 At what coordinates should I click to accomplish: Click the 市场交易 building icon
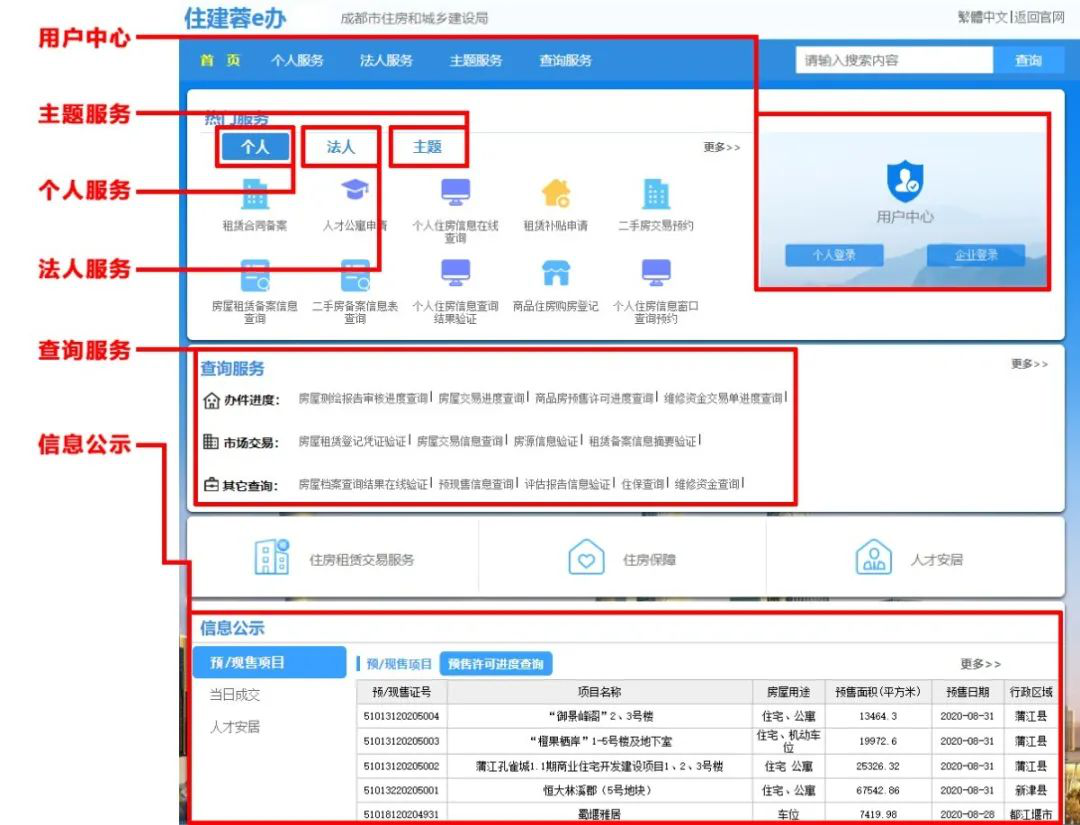click(x=211, y=441)
